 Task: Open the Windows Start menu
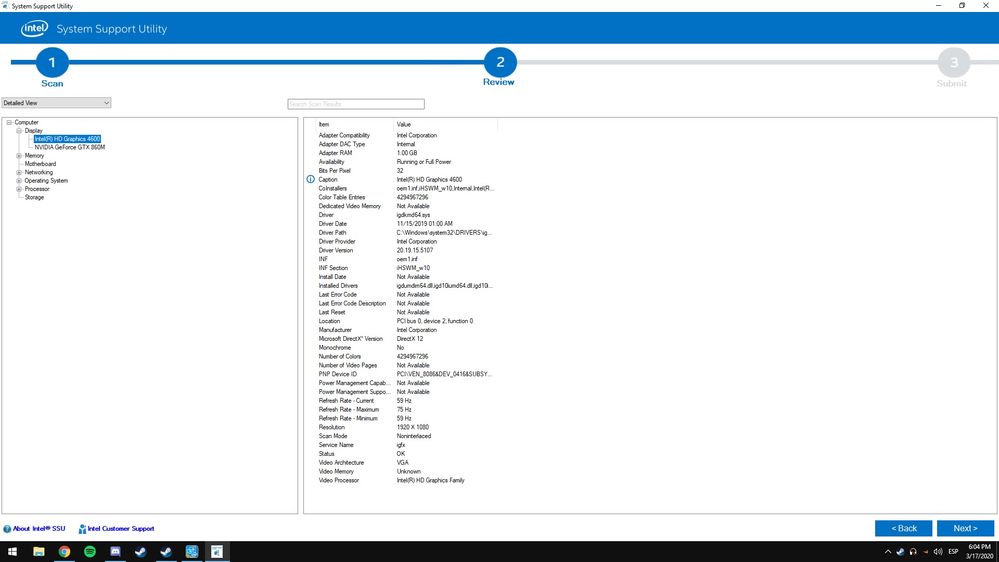click(x=12, y=552)
